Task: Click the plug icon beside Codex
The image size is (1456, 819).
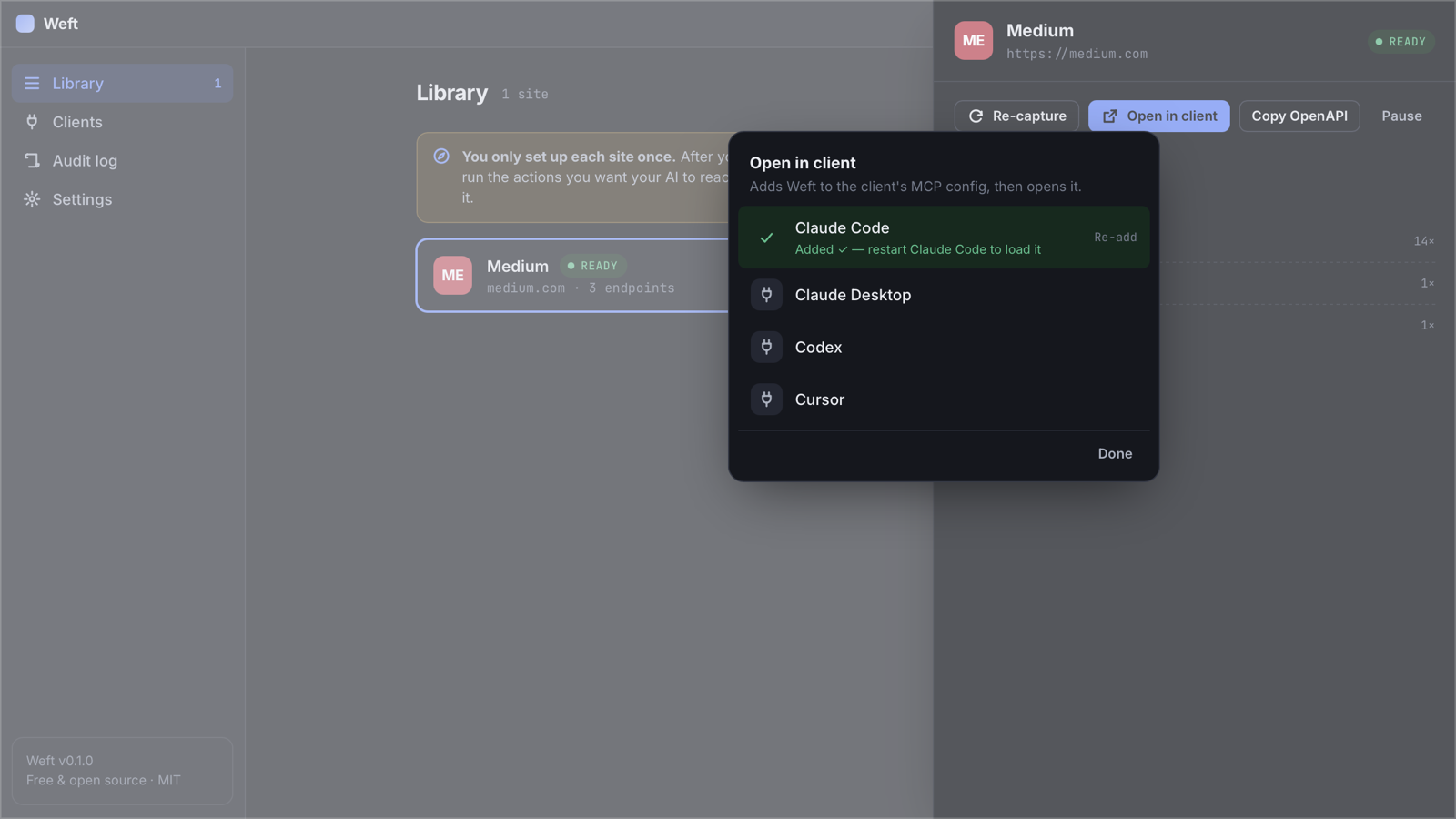Action: coord(766,347)
